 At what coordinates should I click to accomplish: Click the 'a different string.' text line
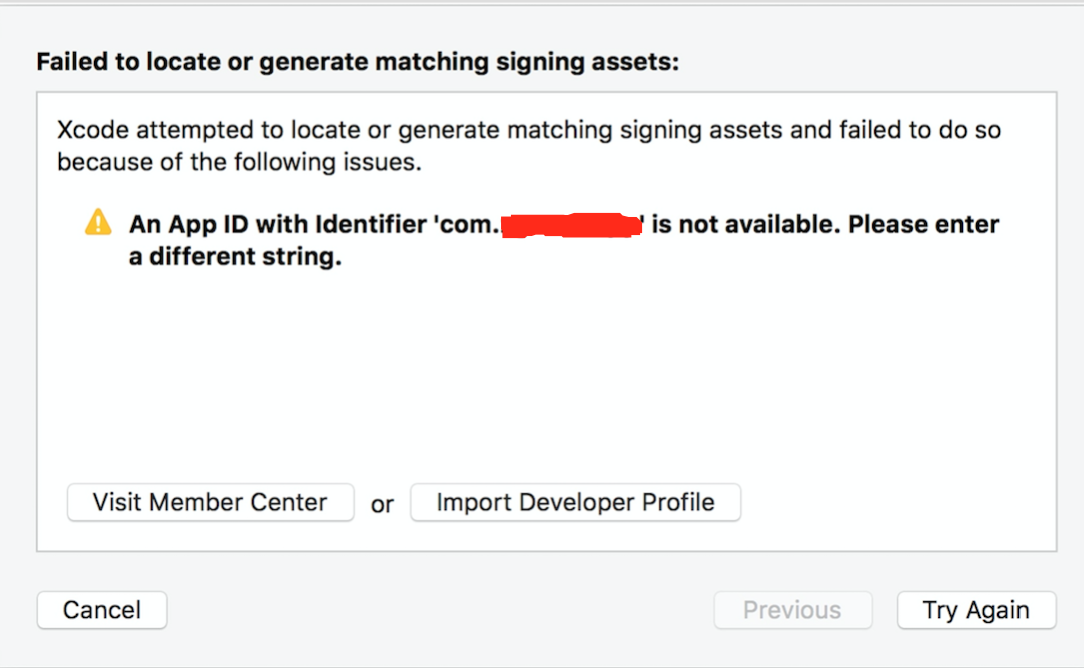pos(235,257)
